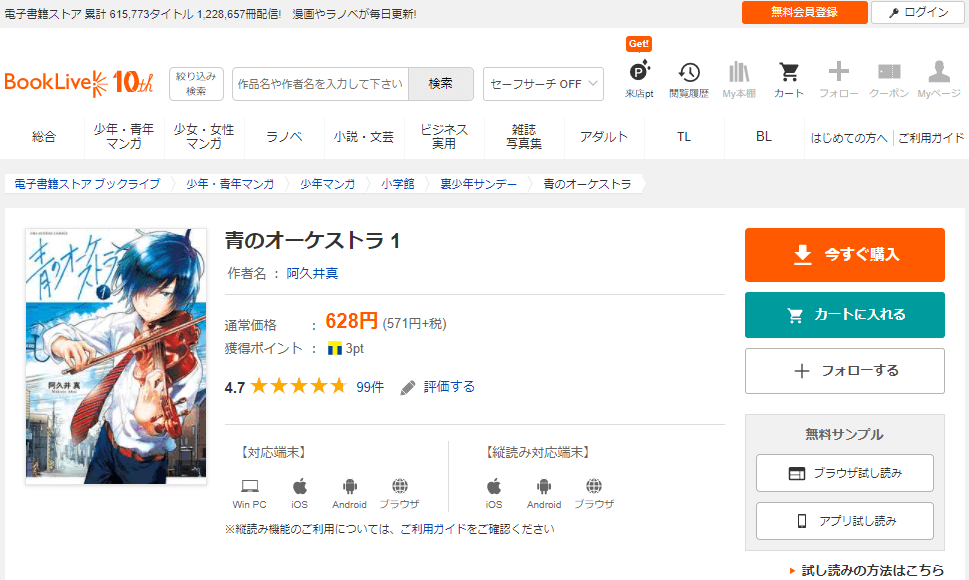Open the My本棚 bookshelf icon
This screenshot has width=969, height=580.
click(x=739, y=74)
